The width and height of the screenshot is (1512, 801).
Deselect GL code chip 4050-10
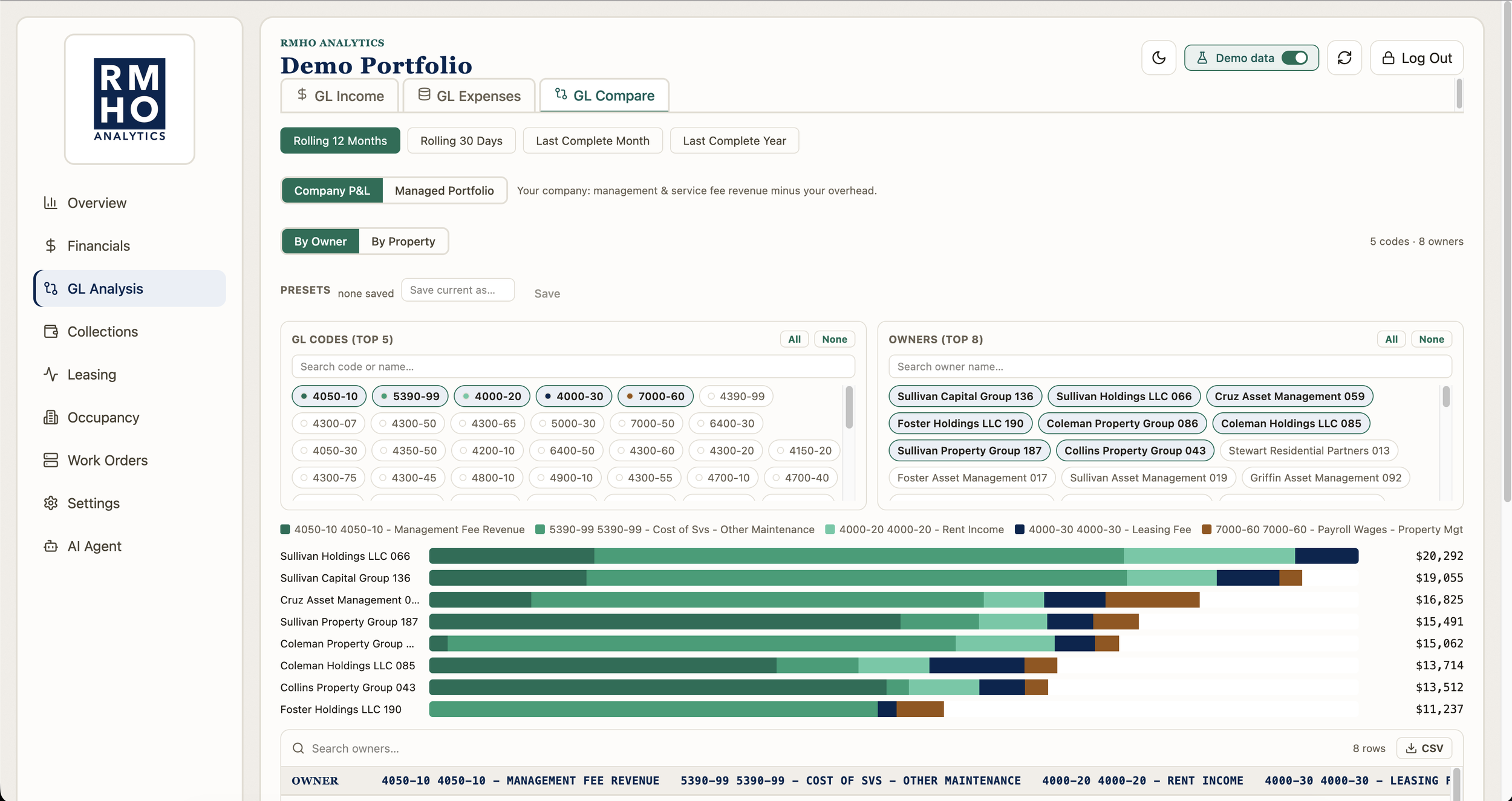click(x=328, y=396)
